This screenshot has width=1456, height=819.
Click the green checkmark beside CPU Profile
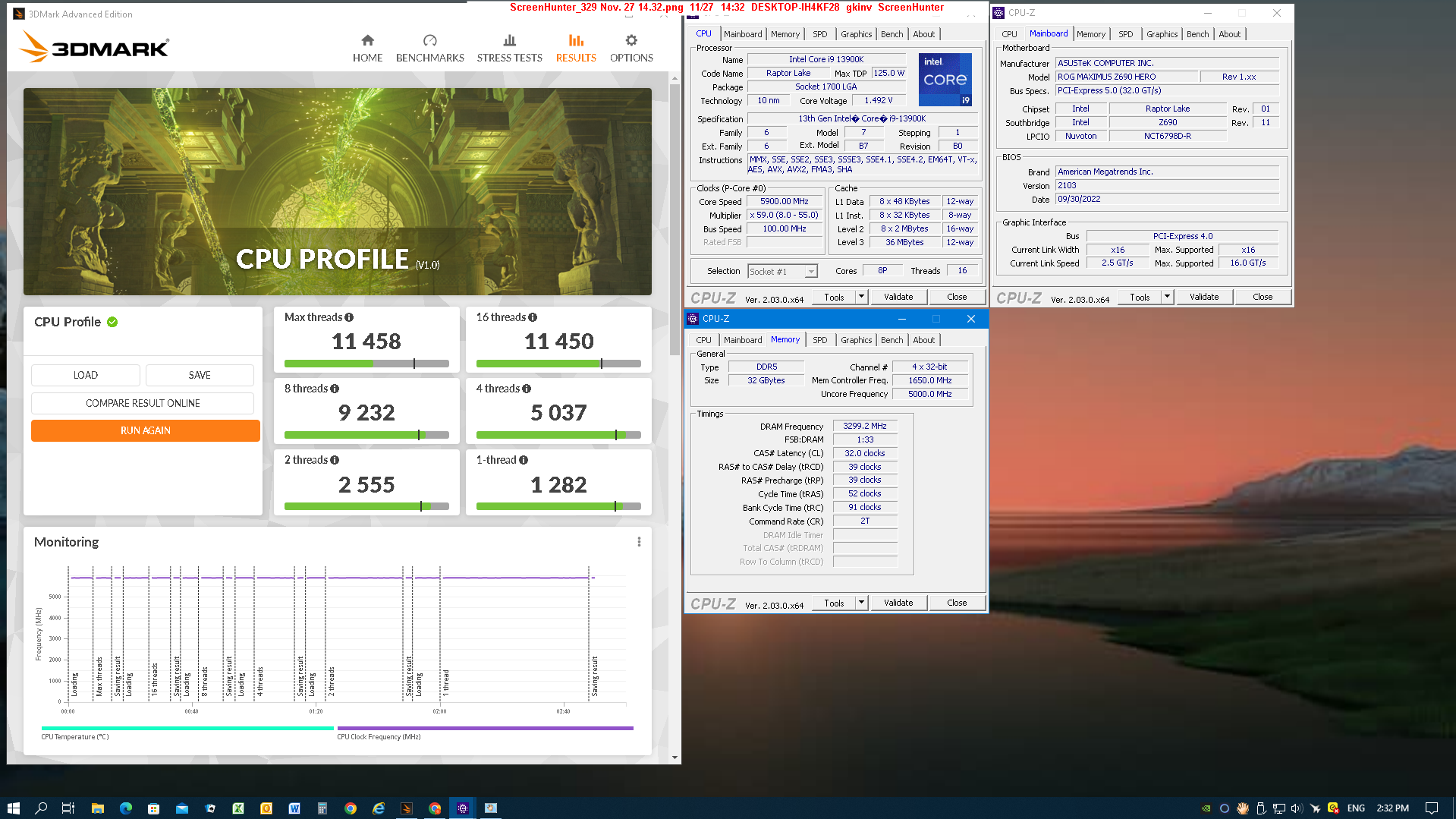click(112, 322)
